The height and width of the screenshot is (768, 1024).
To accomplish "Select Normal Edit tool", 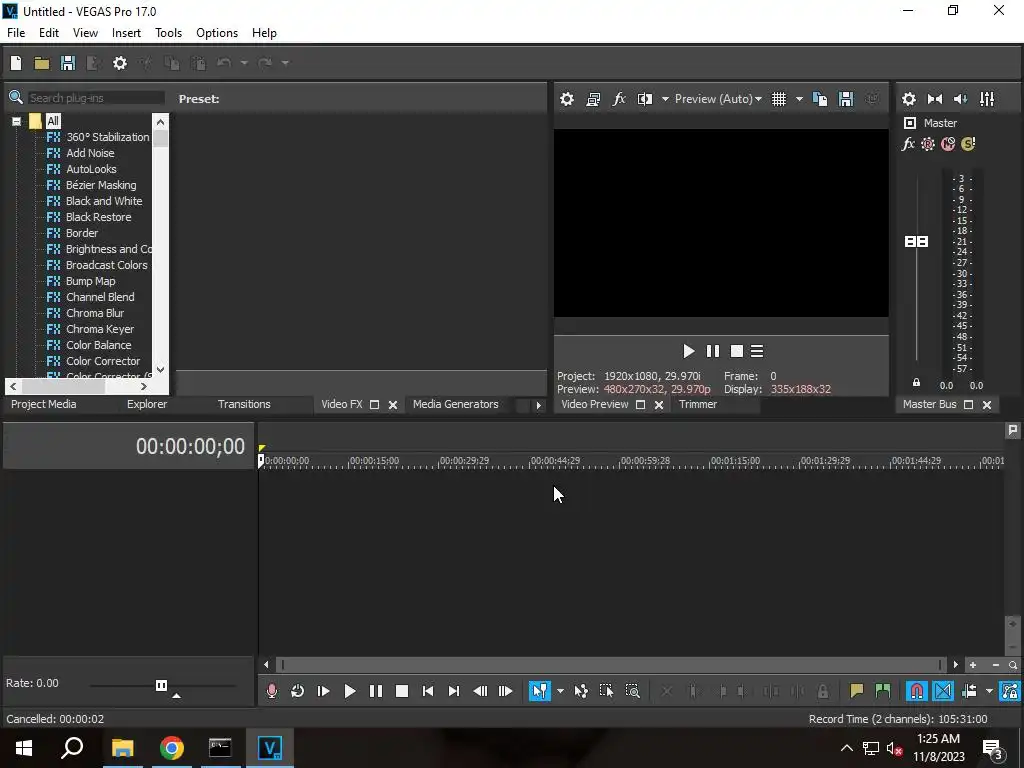I will coord(539,691).
